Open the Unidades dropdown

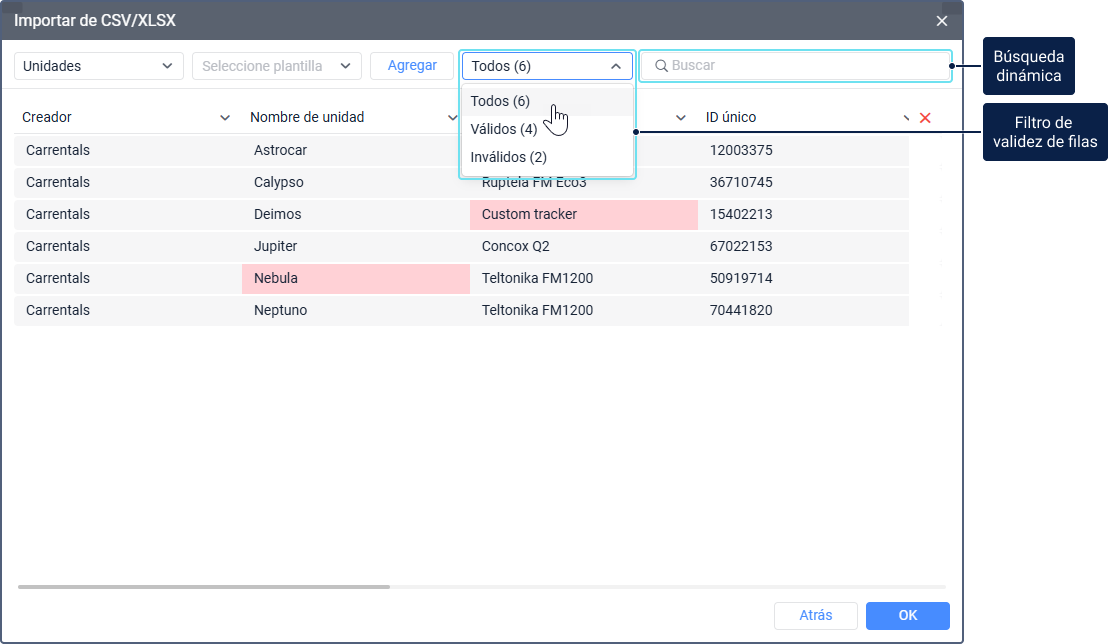[x=98, y=66]
